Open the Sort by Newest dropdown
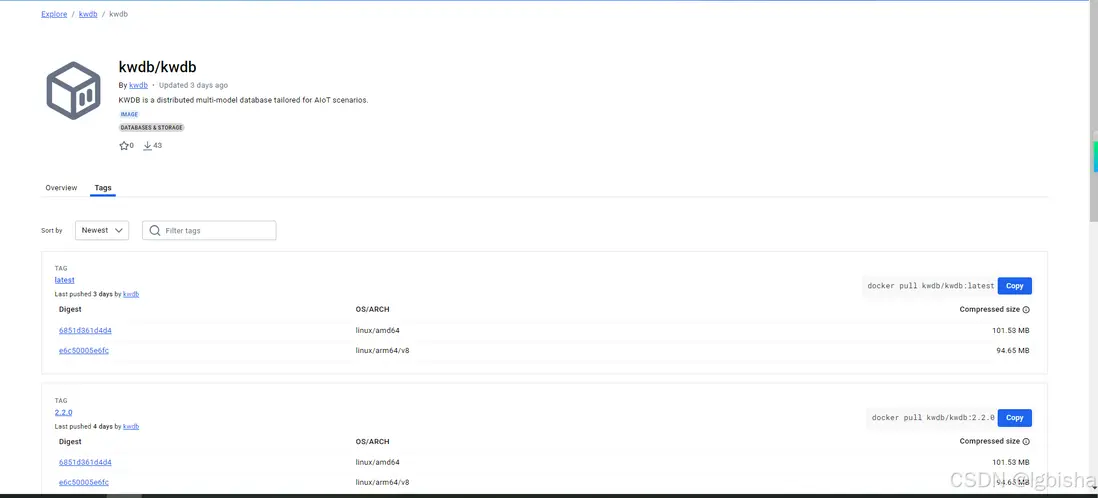The image size is (1098, 498). pyautogui.click(x=102, y=230)
